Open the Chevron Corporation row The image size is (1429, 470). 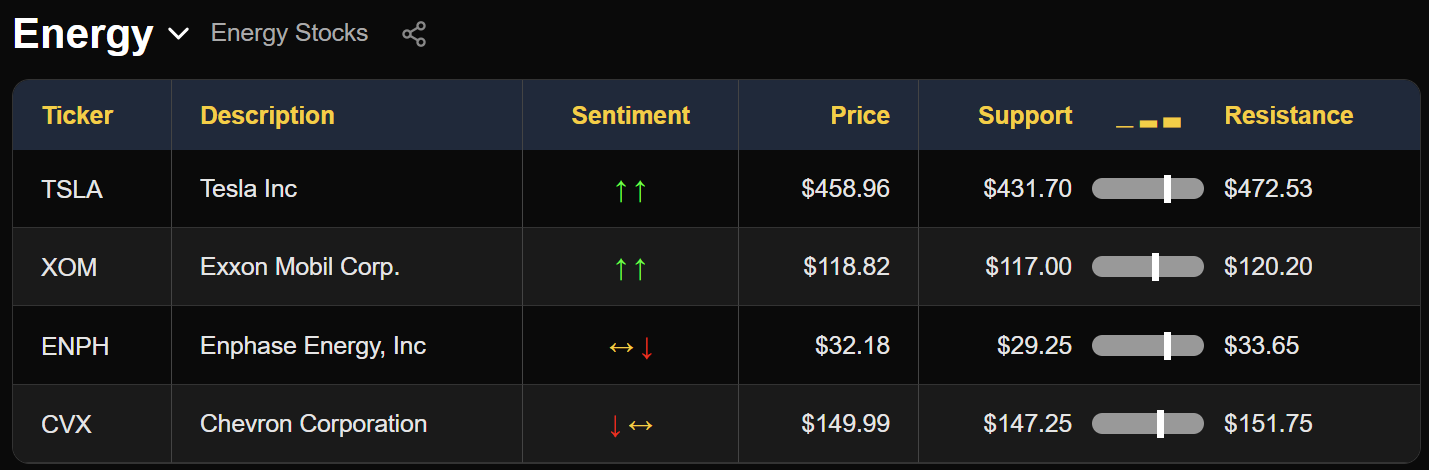pyautogui.click(x=313, y=424)
